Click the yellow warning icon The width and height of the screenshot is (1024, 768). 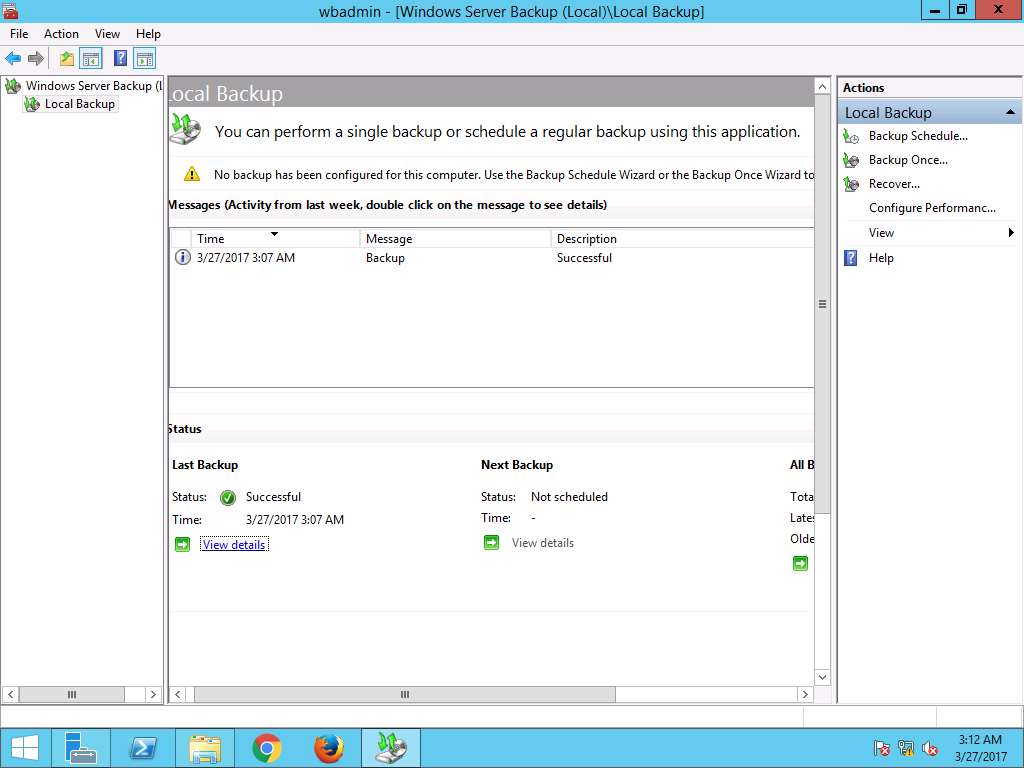(x=191, y=174)
